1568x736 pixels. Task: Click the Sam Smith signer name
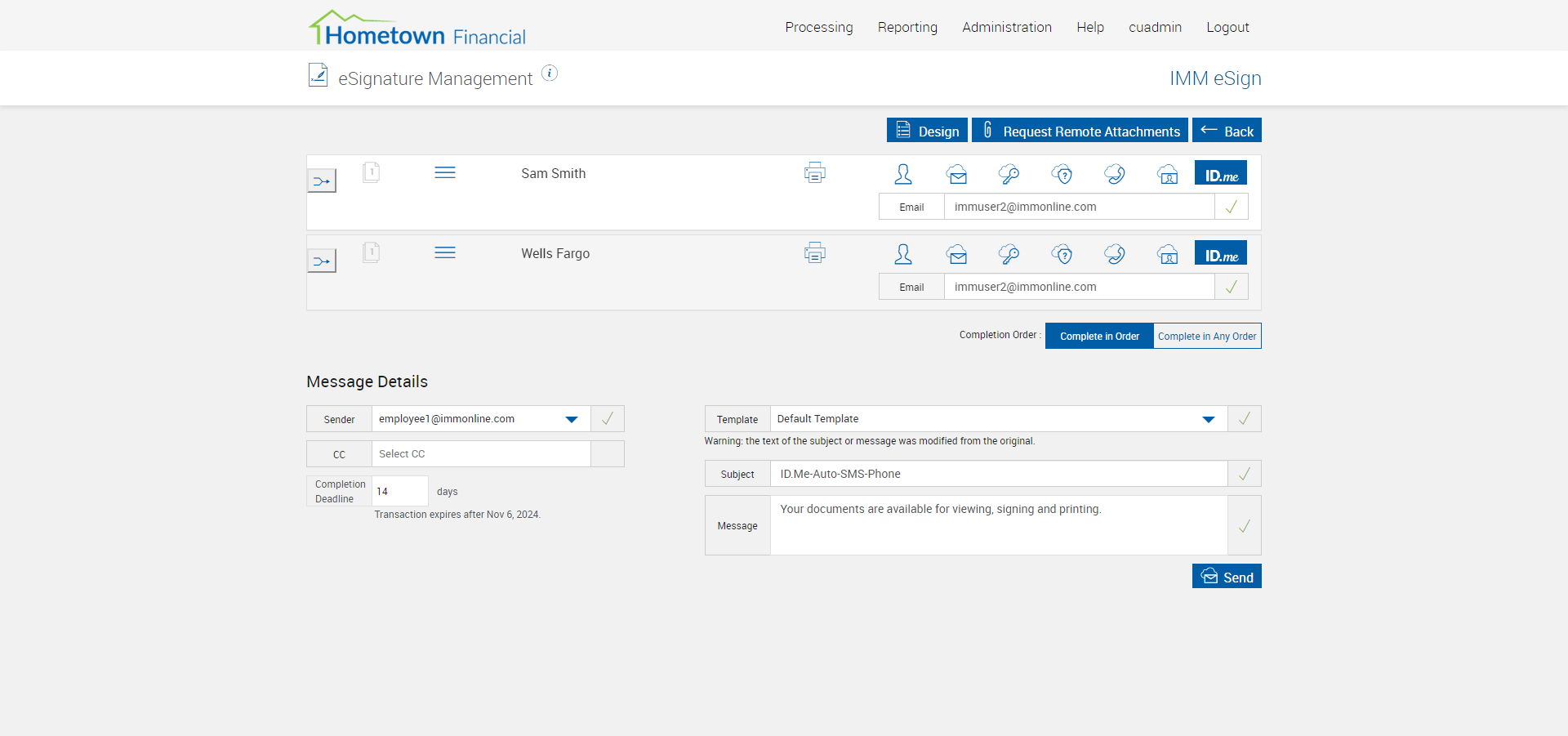(554, 173)
